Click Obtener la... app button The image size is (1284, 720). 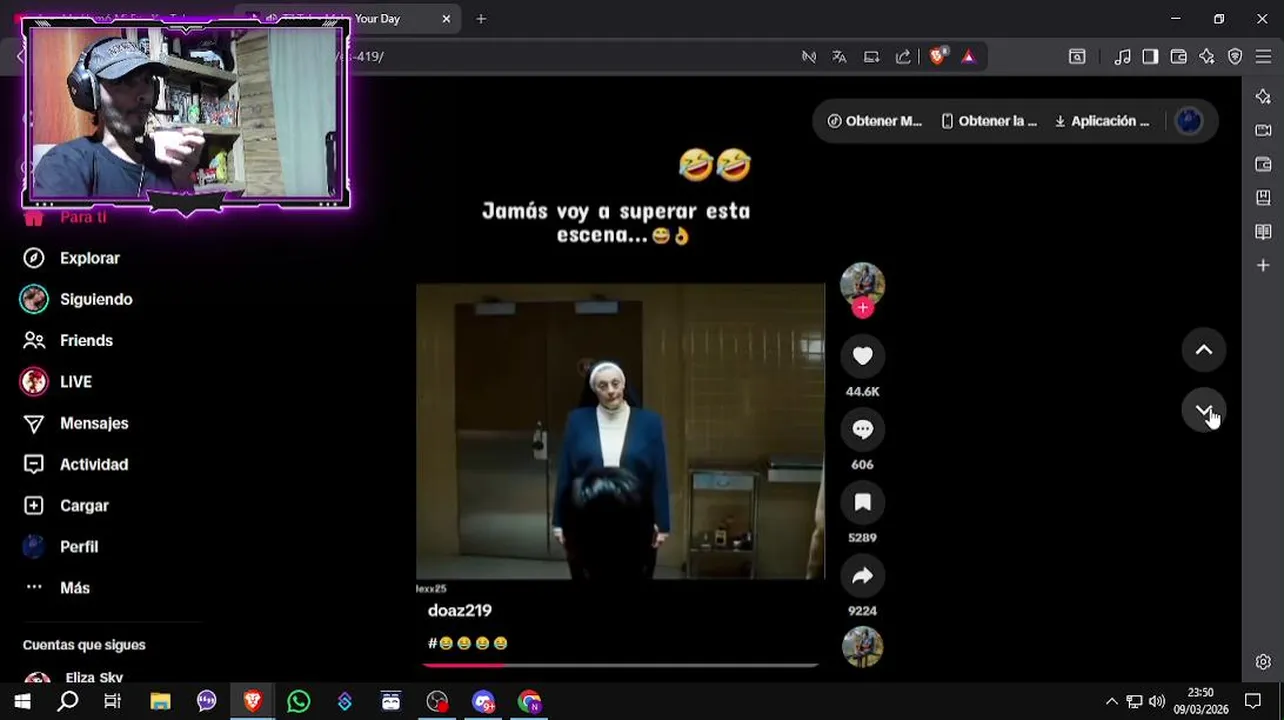coord(989,121)
